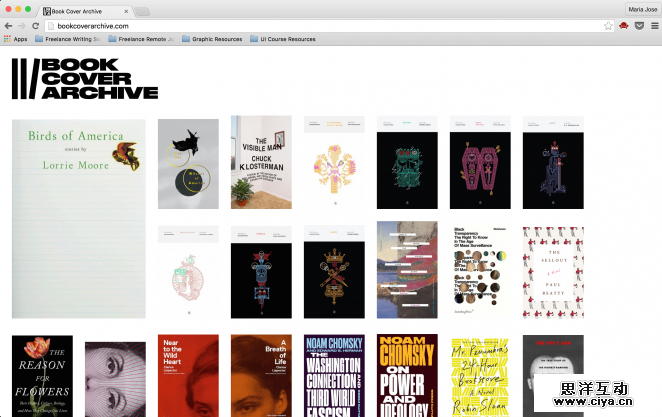
Task: Open a new tab
Action: 142,11
